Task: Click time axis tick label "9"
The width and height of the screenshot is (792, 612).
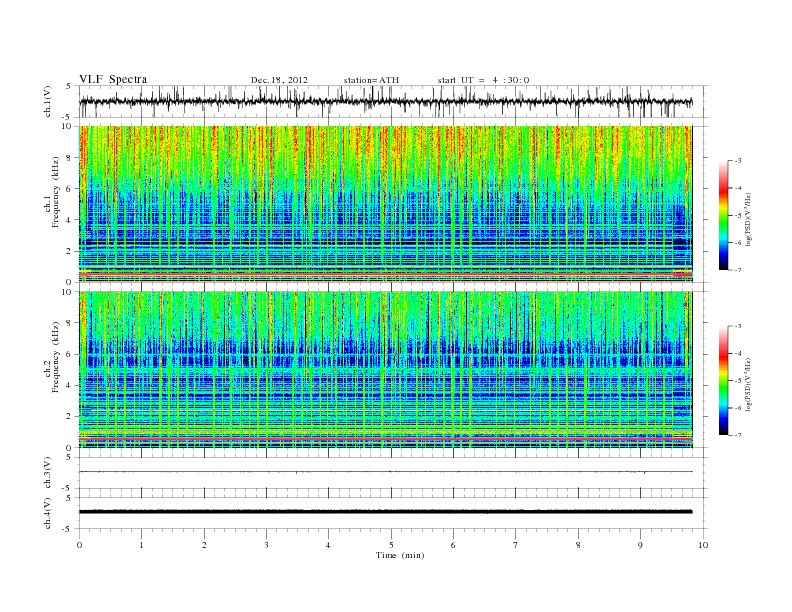Action: tap(640, 545)
